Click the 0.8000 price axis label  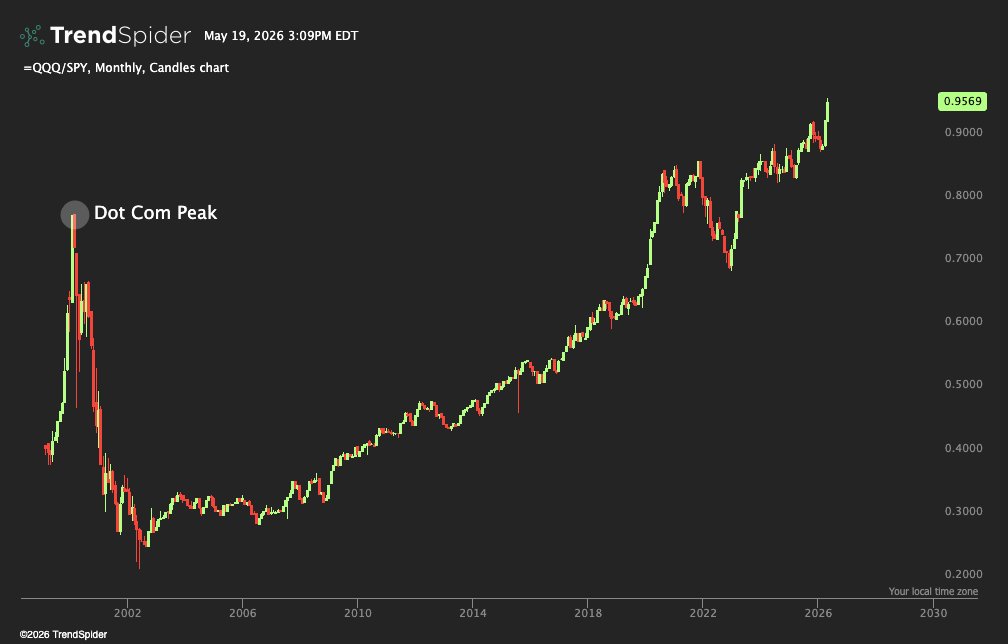coord(963,195)
